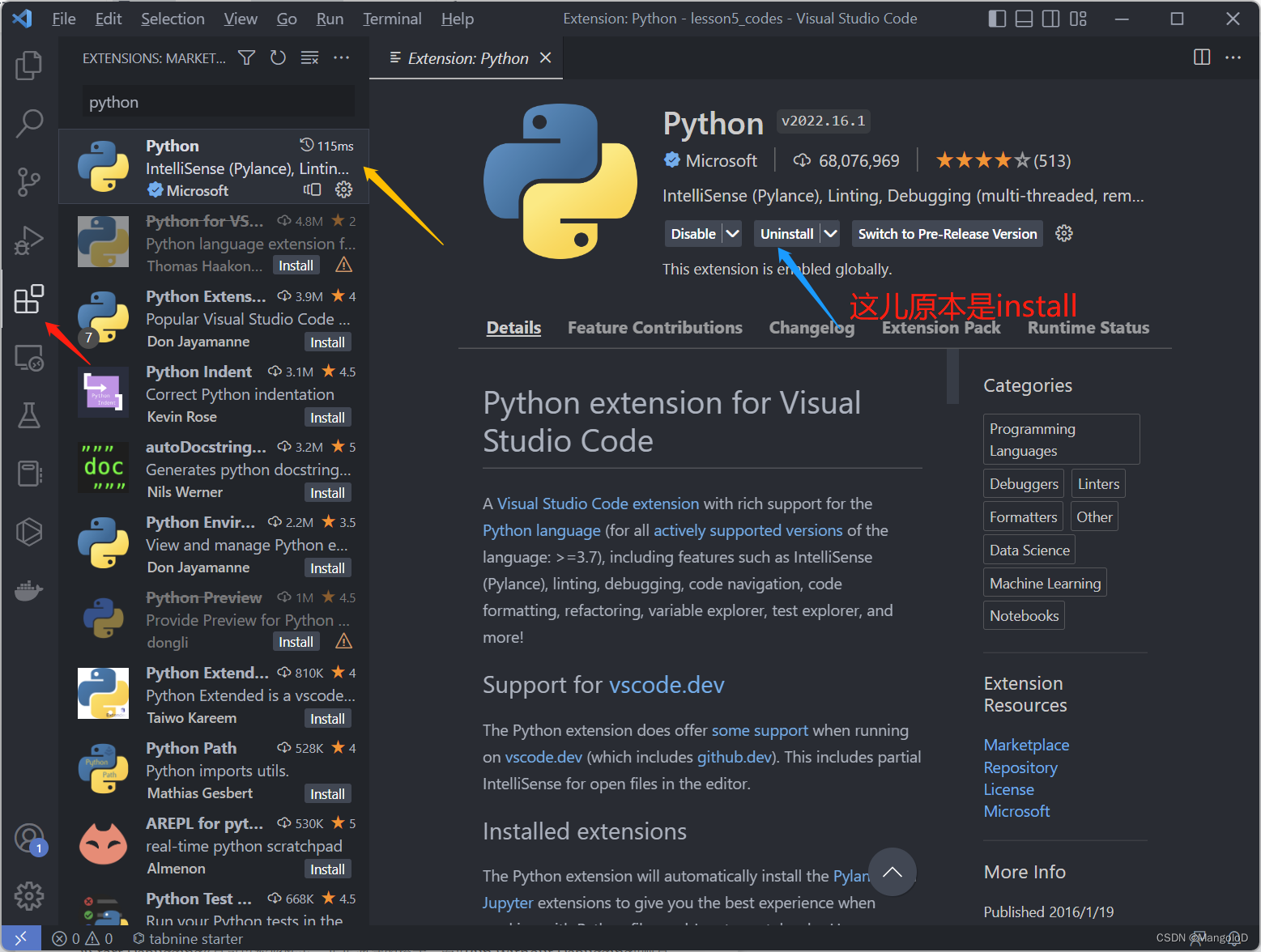
Task: Click the Disable button
Action: tap(693, 234)
